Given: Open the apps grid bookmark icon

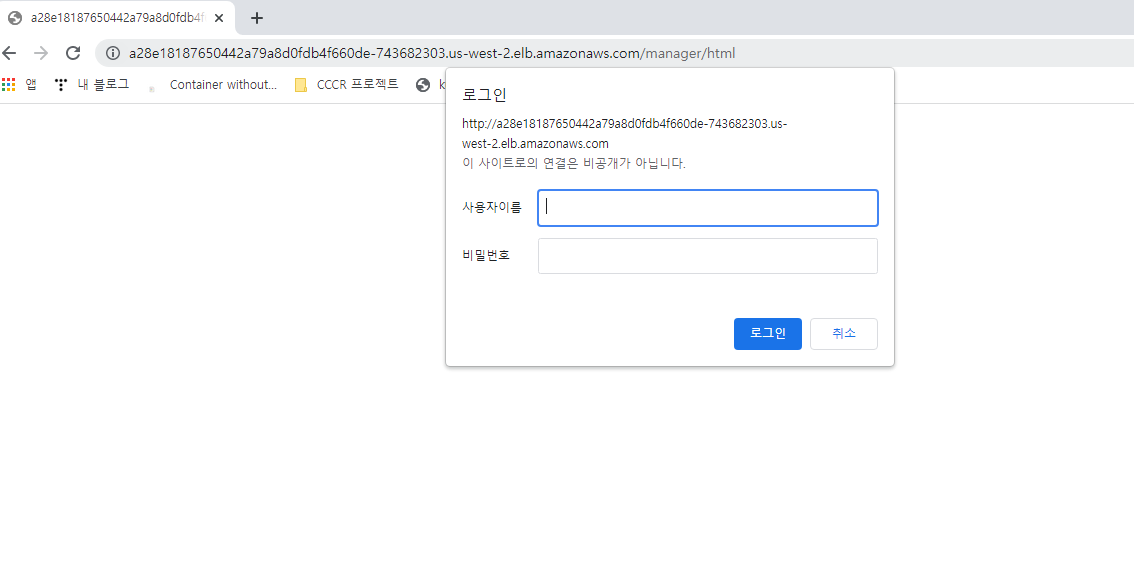Looking at the screenshot, I should (x=9, y=85).
